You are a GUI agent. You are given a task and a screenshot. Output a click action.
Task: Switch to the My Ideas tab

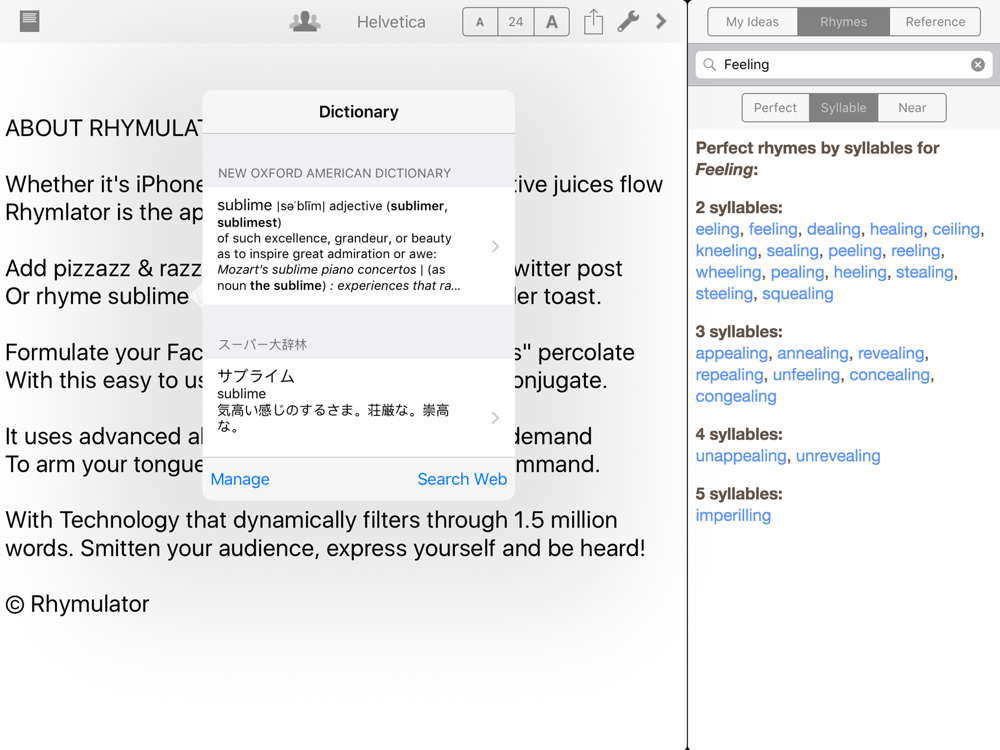(x=752, y=22)
